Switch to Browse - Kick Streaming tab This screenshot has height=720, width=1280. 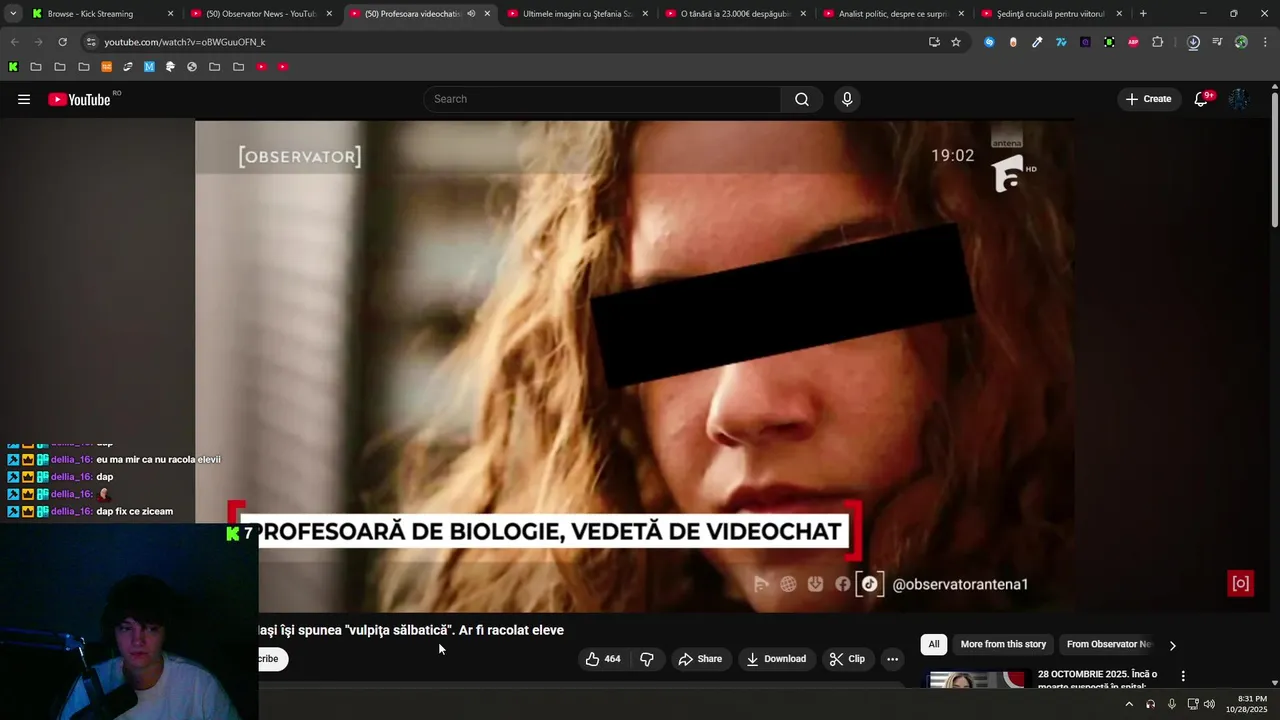pos(90,14)
